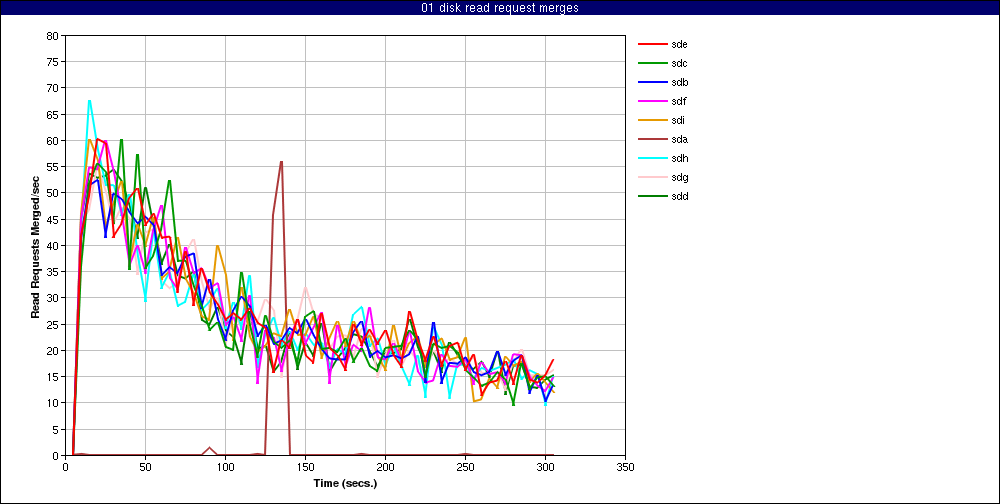Select the 'sdf' legend label
The height and width of the screenshot is (504, 1000).
pyautogui.click(x=679, y=101)
